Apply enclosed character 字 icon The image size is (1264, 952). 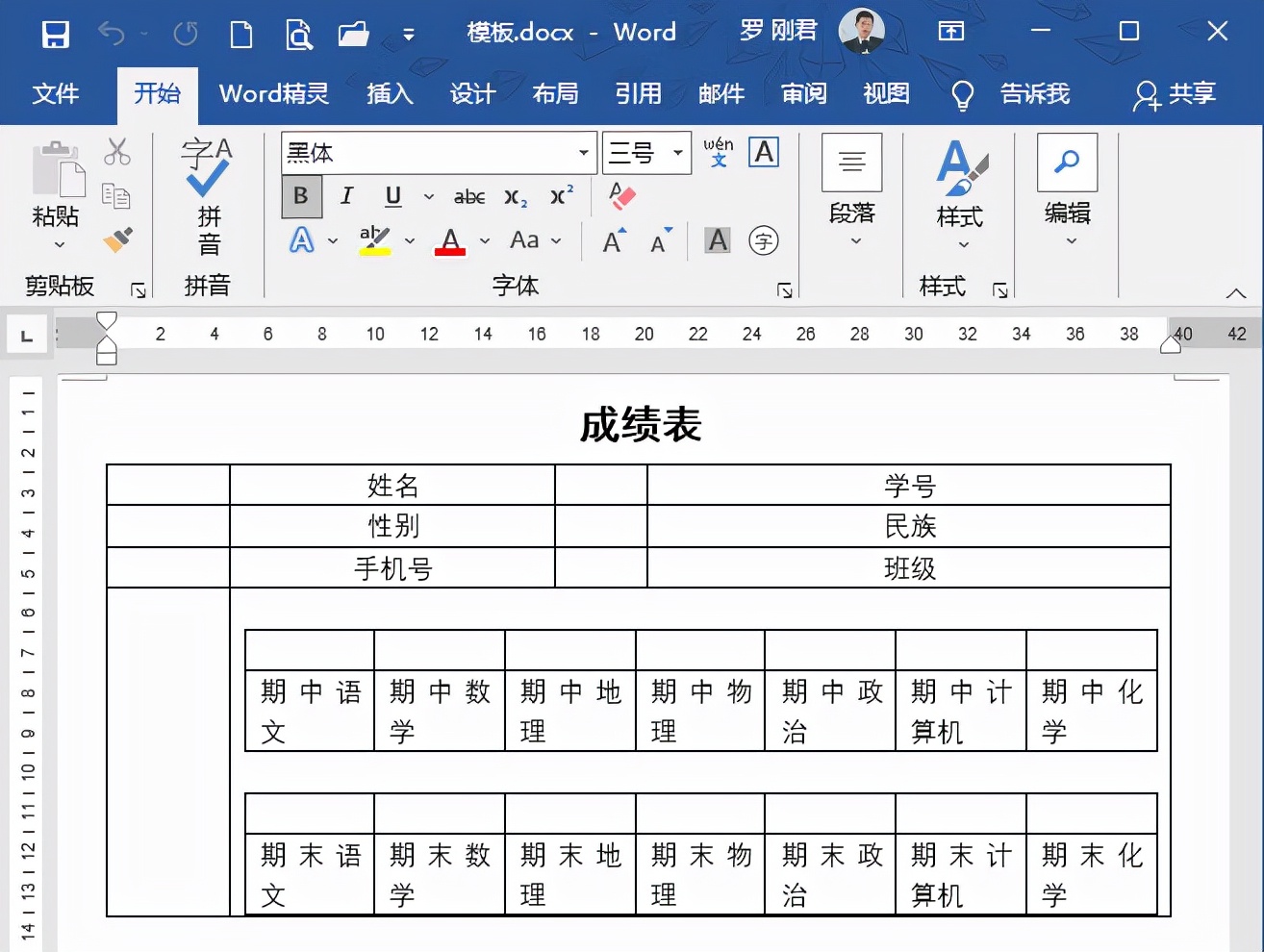pyautogui.click(x=764, y=240)
